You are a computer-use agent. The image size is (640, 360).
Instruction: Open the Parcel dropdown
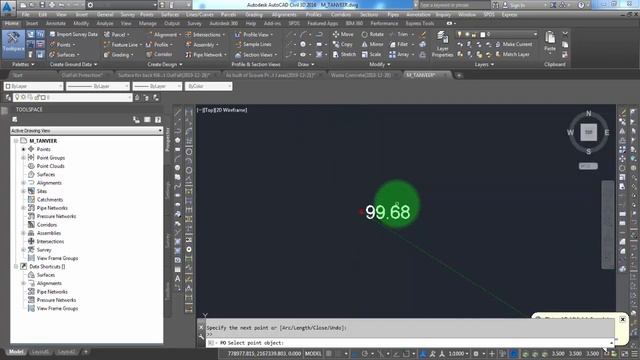click(117, 35)
